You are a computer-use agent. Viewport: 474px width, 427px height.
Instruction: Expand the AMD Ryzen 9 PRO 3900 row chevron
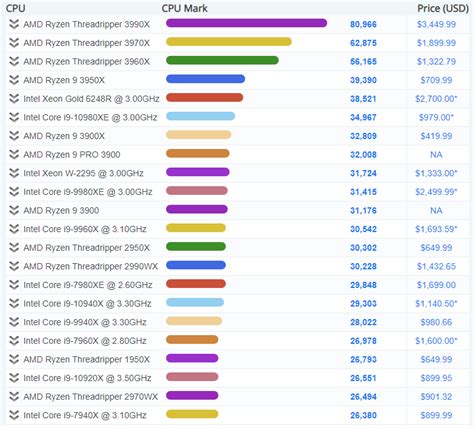click(14, 155)
